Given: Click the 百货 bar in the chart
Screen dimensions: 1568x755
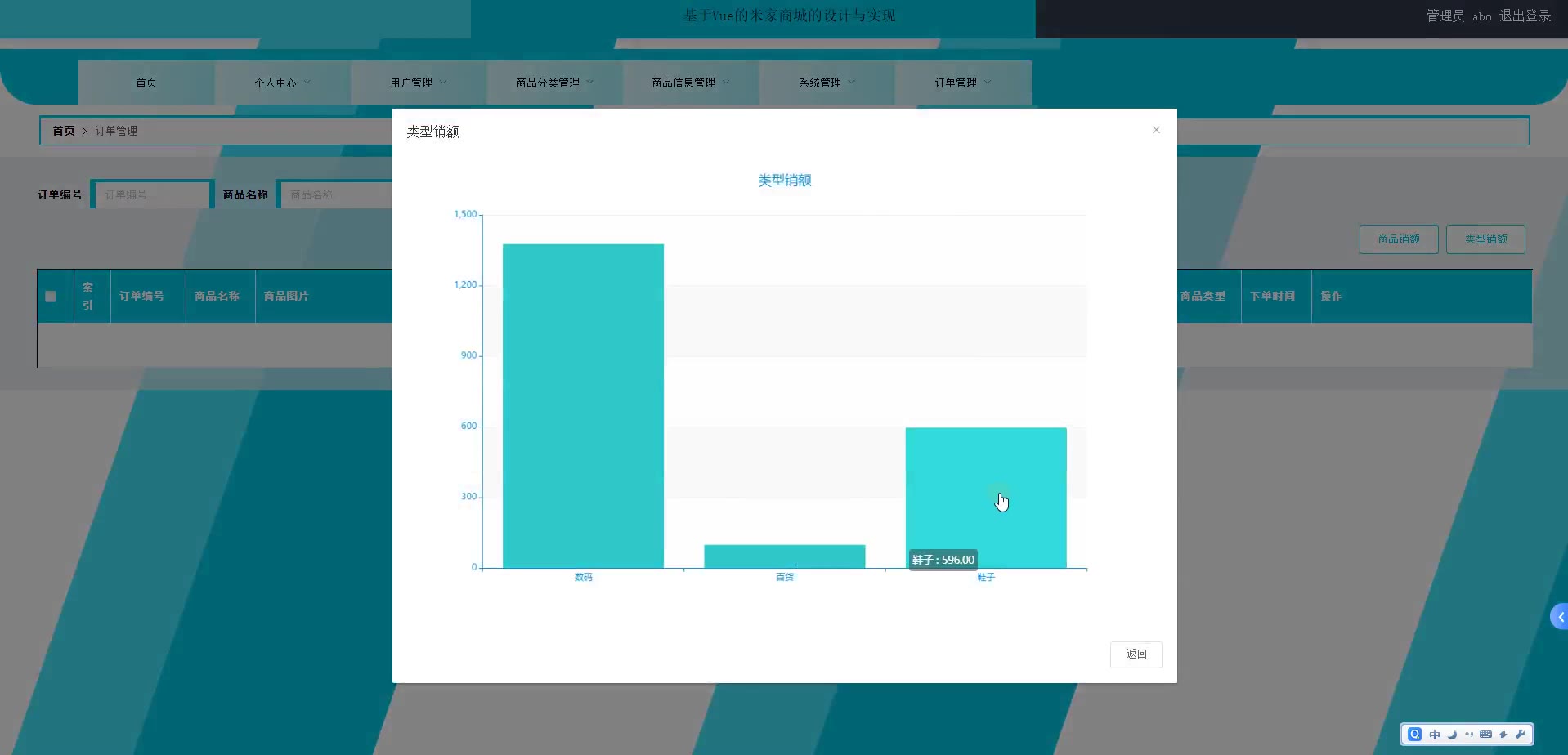Looking at the screenshot, I should pyautogui.click(x=785, y=556).
